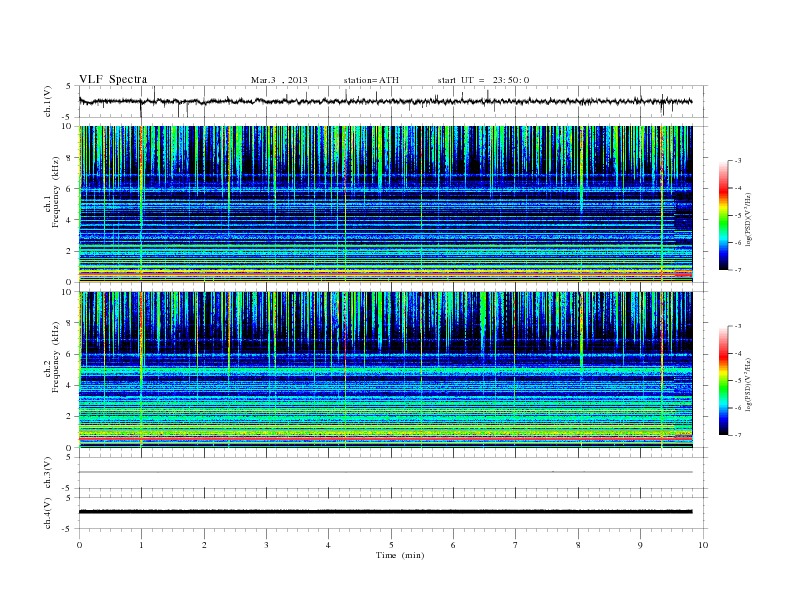Click the time axis final tick label "10"
The height and width of the screenshot is (612, 792).
click(703, 545)
